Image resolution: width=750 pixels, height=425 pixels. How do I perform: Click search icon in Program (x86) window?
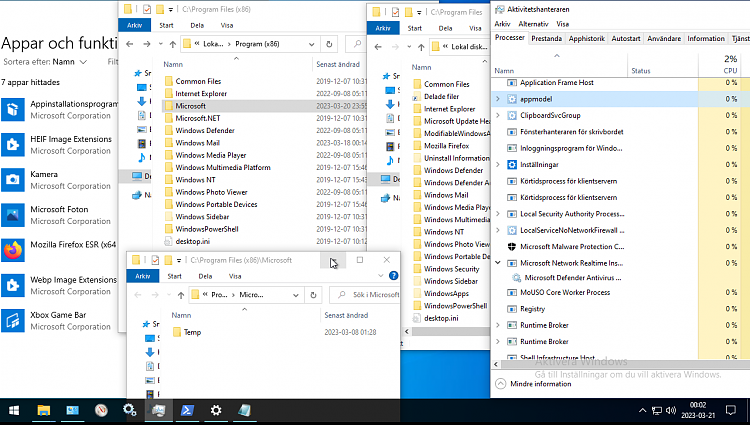(x=357, y=44)
